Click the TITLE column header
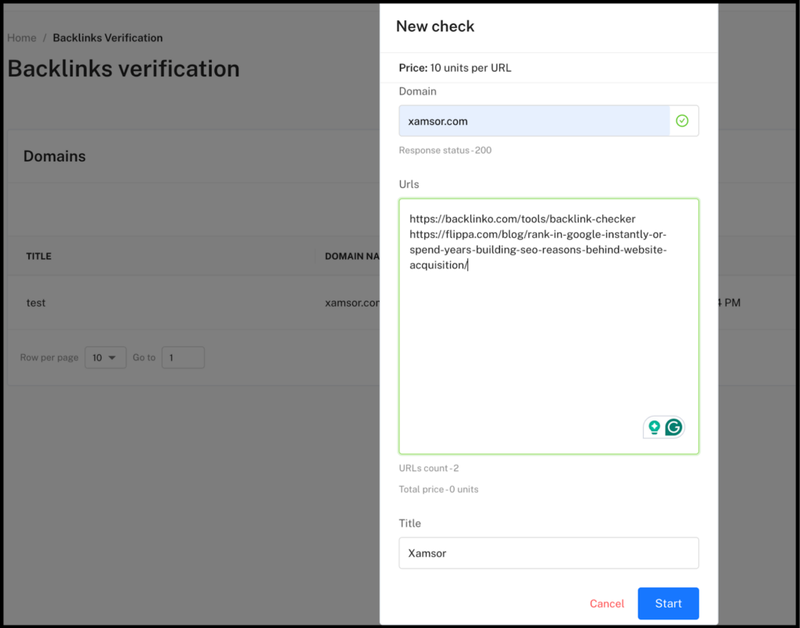 (39, 256)
